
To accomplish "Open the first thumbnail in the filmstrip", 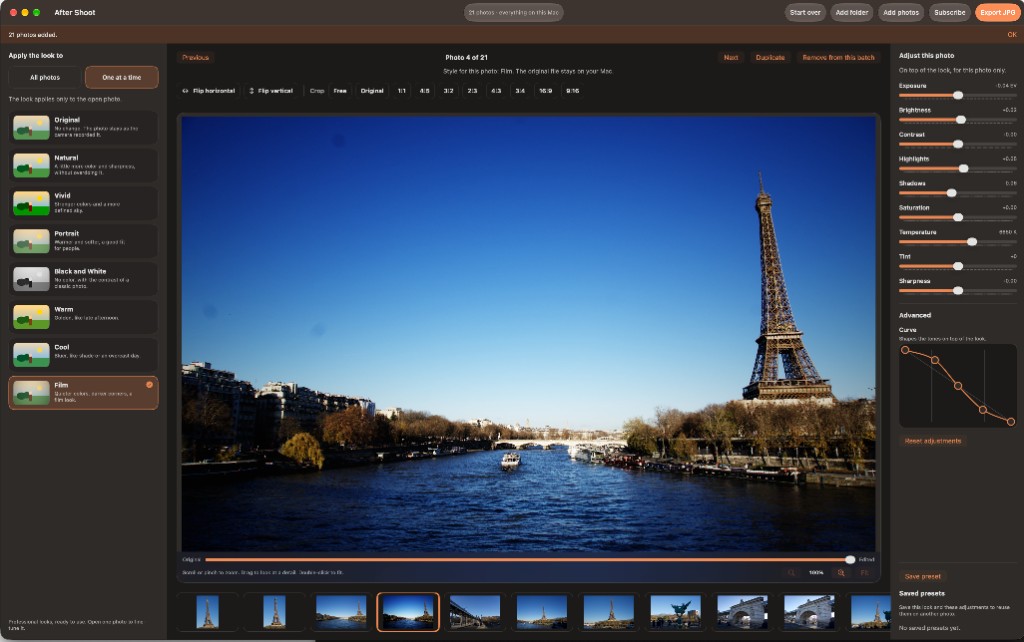I will pos(208,612).
